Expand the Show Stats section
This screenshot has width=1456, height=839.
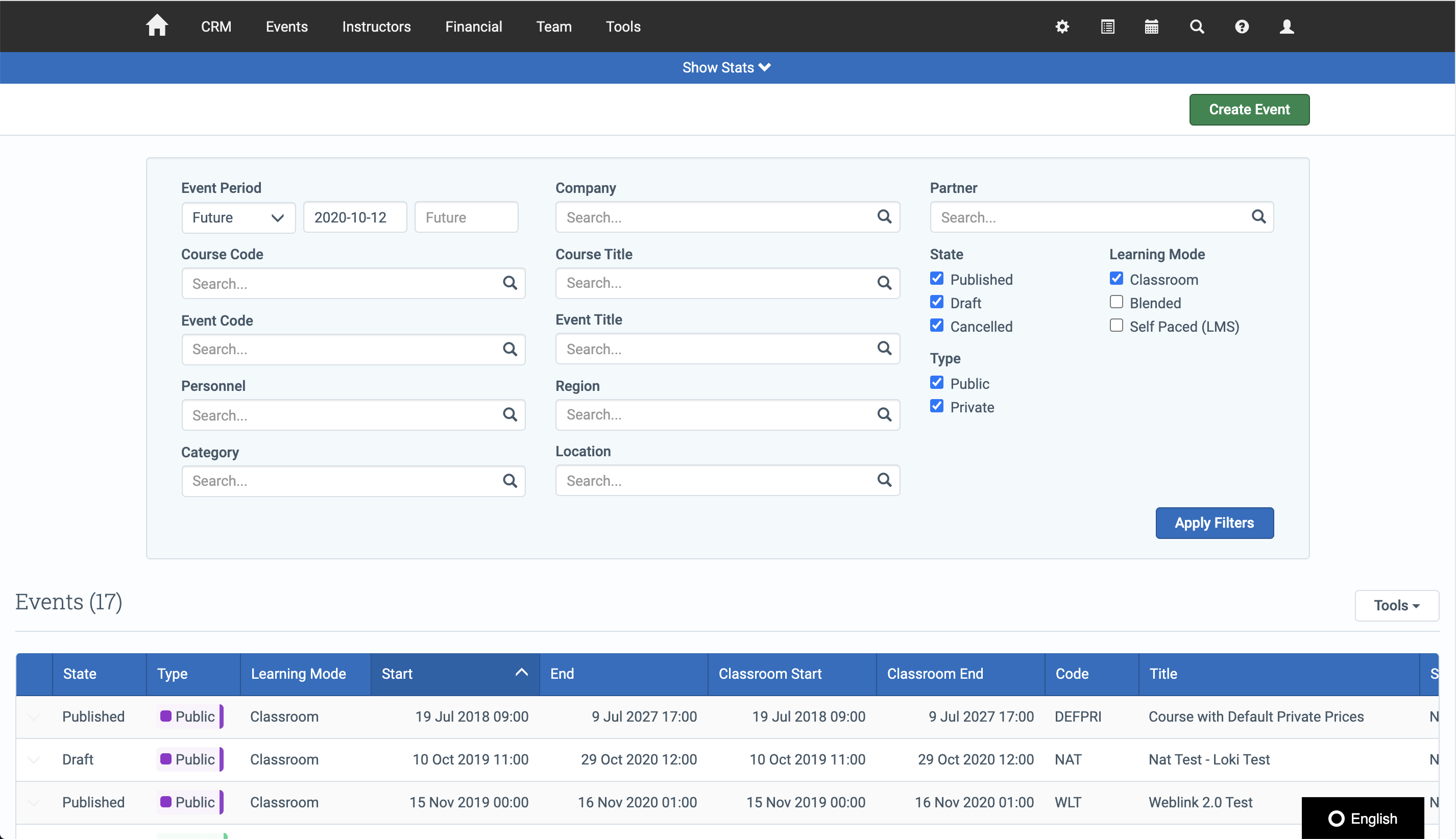tap(728, 67)
